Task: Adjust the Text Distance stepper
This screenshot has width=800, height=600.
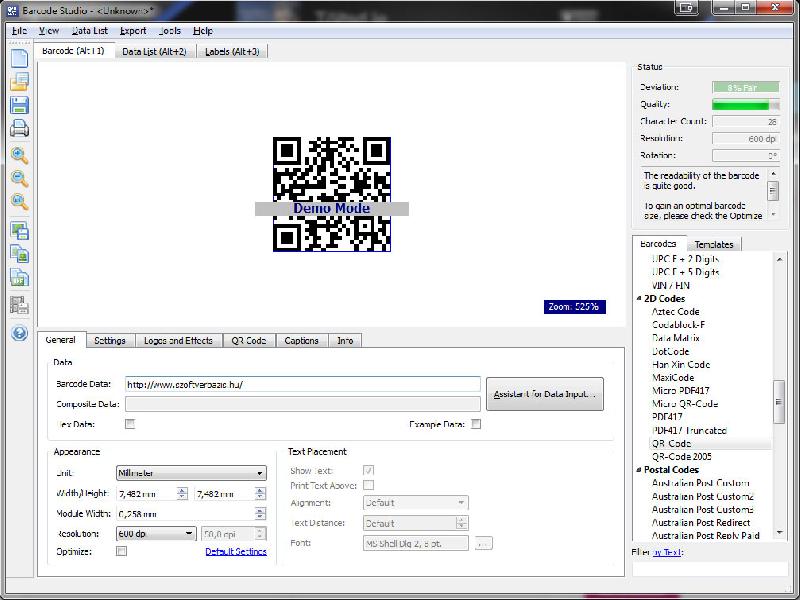Action: [x=462, y=523]
